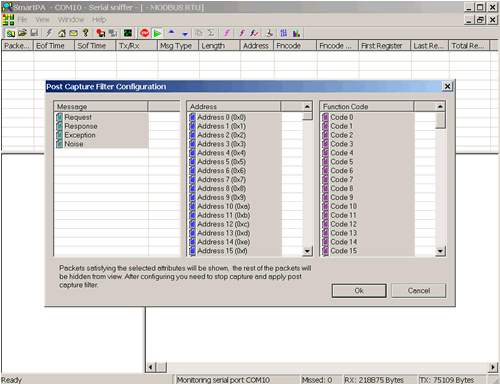Click the green oscilloscope screen icon
Viewport: 500px width, 384px height.
point(128,33)
